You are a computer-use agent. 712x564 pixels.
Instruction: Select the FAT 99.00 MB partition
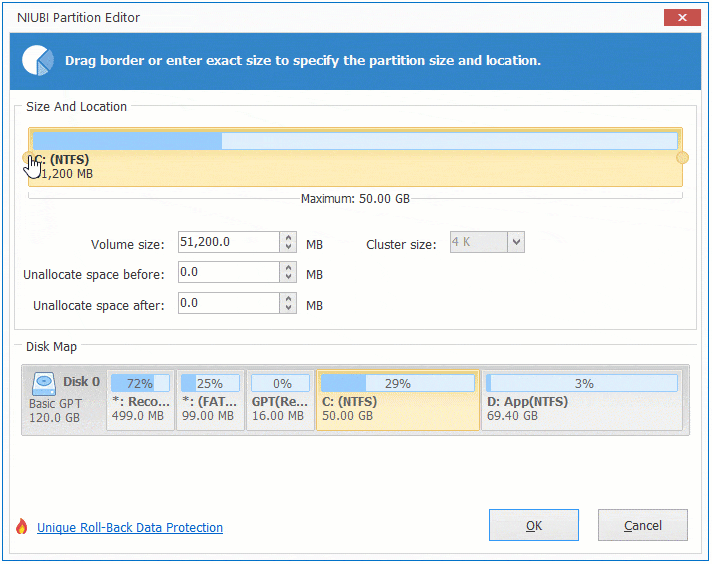coord(210,400)
